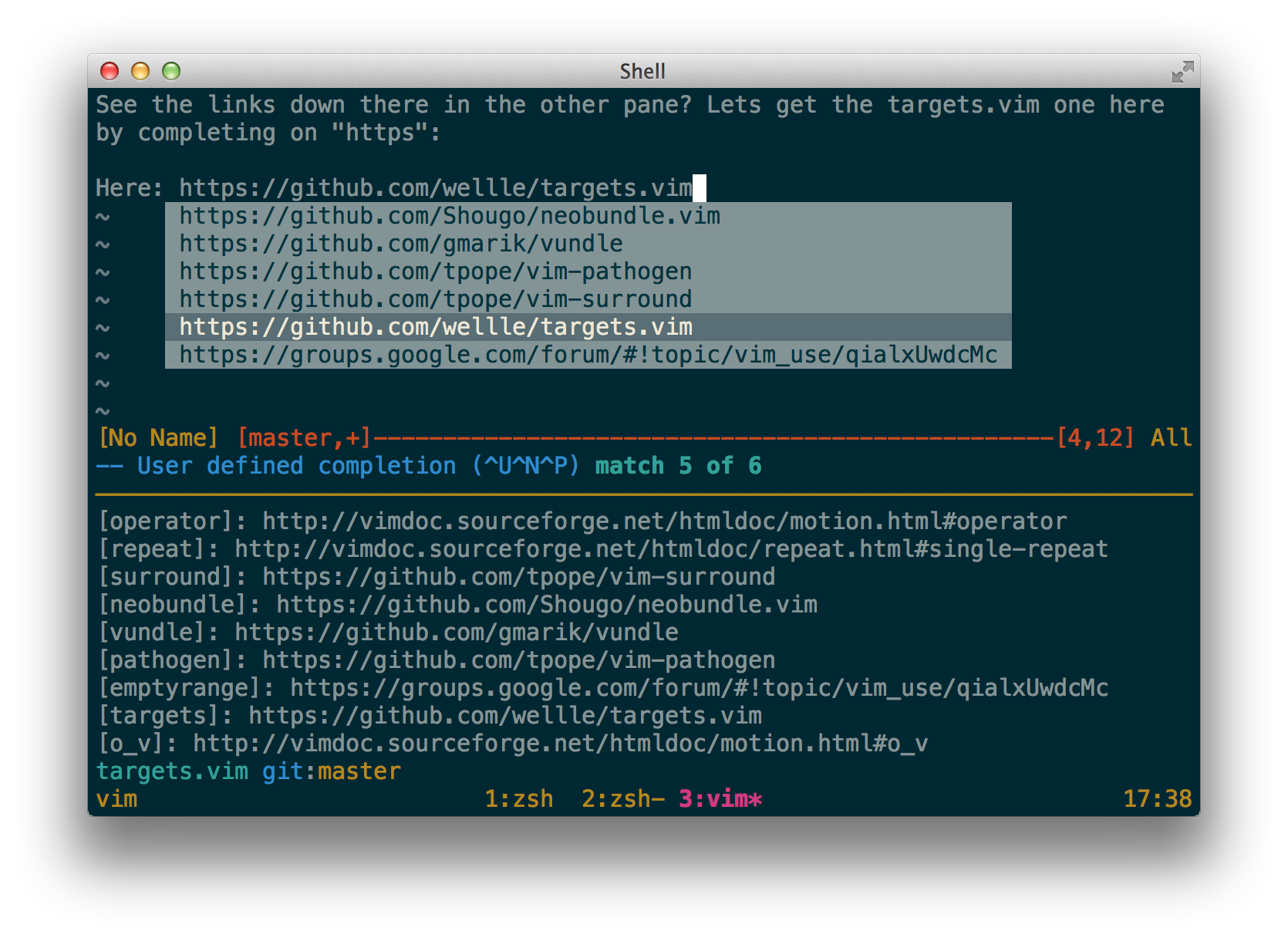Click the 'by completing on "https":' line

point(268,133)
